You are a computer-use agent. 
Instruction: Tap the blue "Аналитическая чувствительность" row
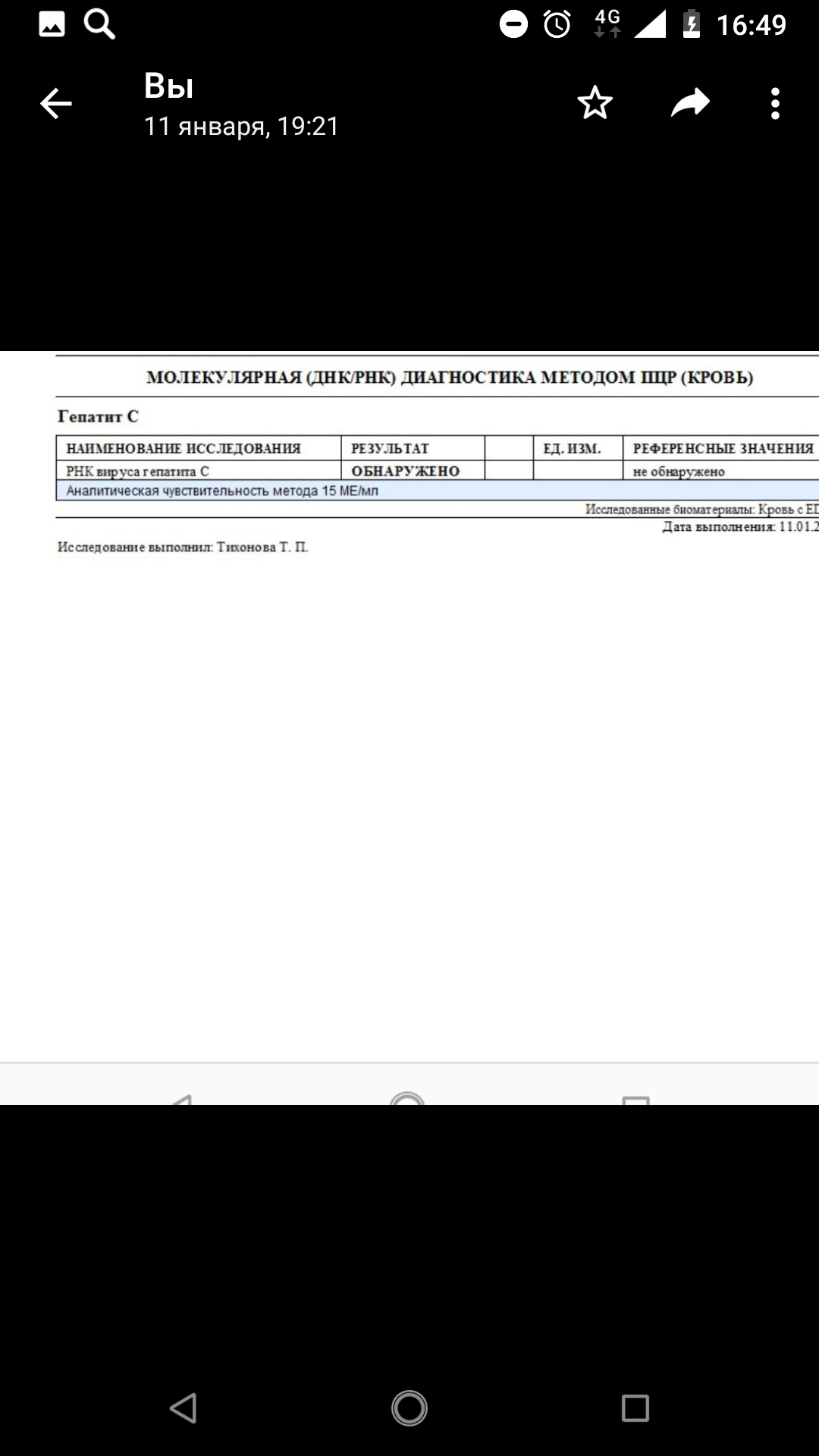click(x=379, y=491)
